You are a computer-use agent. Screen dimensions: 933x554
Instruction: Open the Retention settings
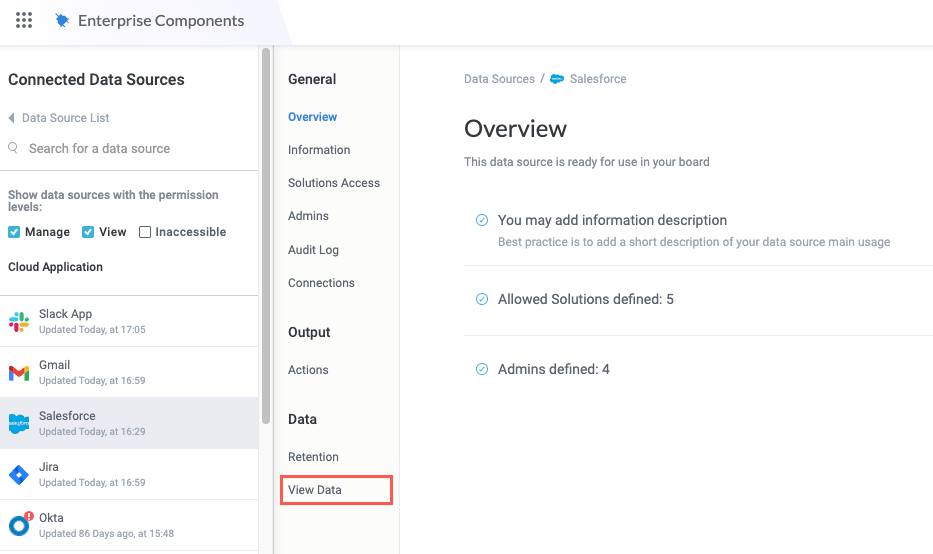point(313,457)
